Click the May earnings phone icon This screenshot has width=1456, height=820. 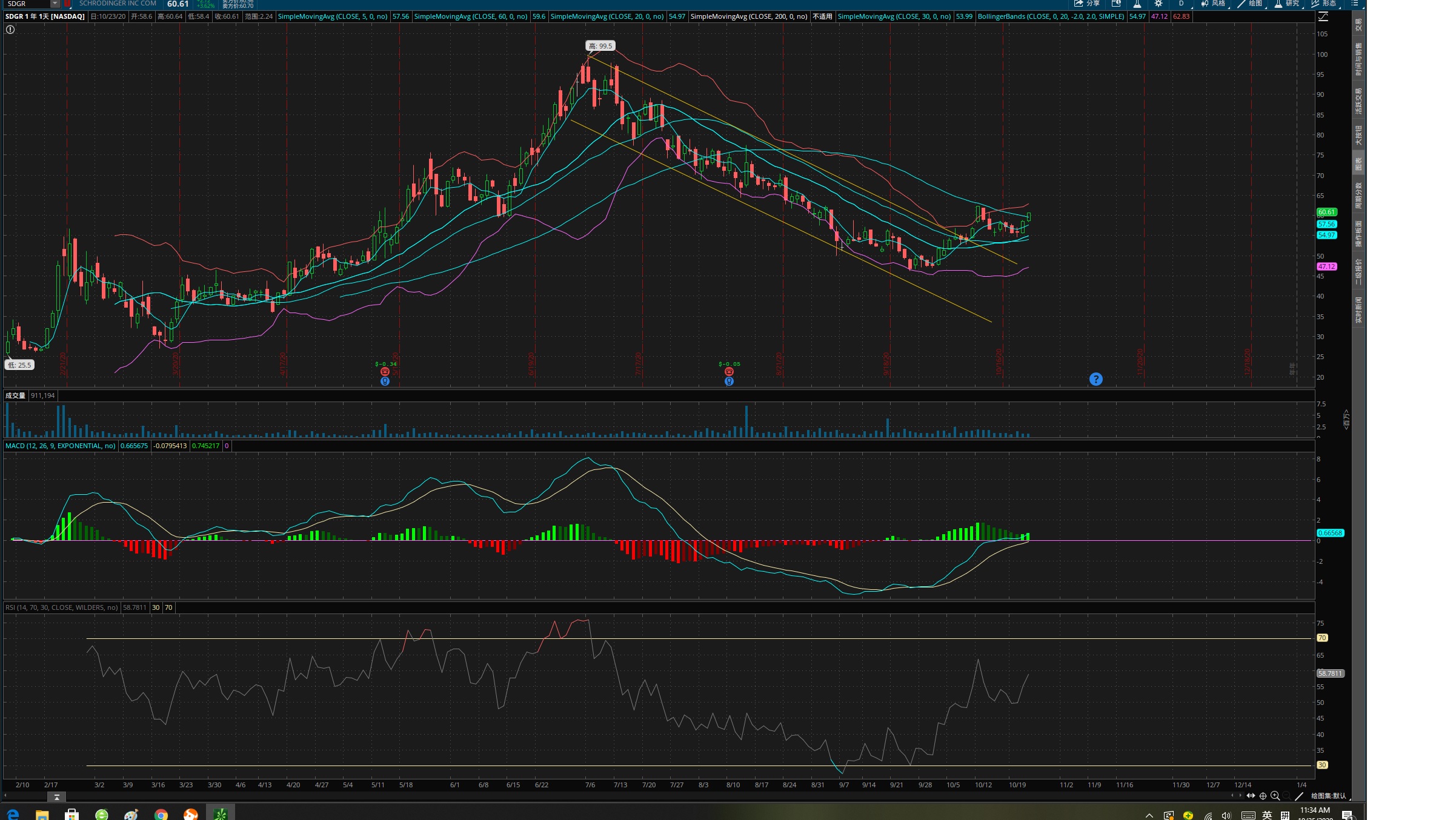(385, 372)
